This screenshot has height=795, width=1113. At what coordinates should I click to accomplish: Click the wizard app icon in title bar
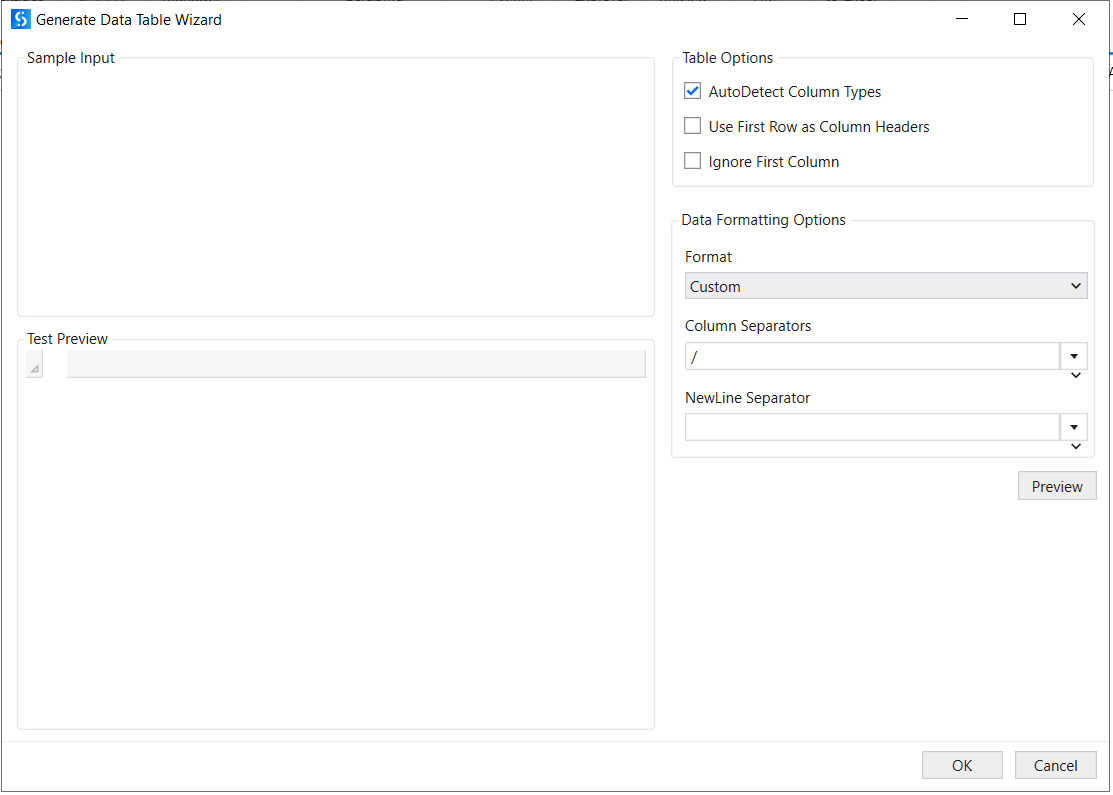pos(20,19)
